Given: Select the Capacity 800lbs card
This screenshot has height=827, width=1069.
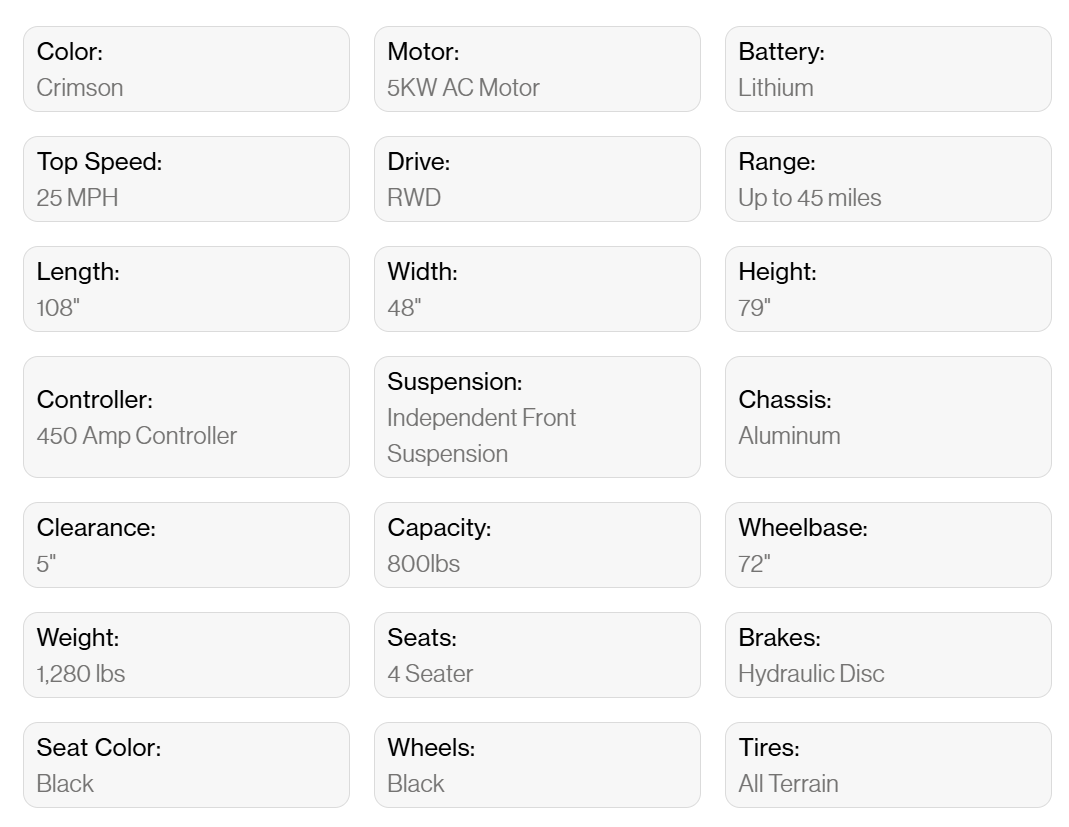Looking at the screenshot, I should [537, 545].
